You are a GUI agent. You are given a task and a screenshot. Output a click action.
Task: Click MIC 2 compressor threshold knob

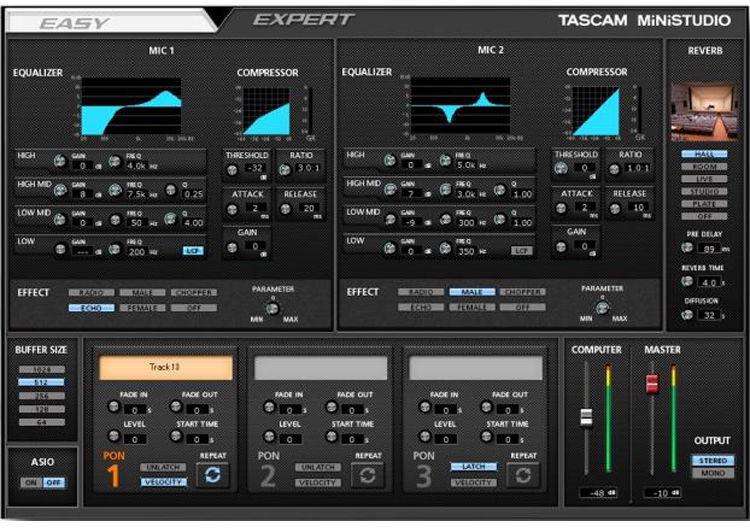click(x=561, y=168)
